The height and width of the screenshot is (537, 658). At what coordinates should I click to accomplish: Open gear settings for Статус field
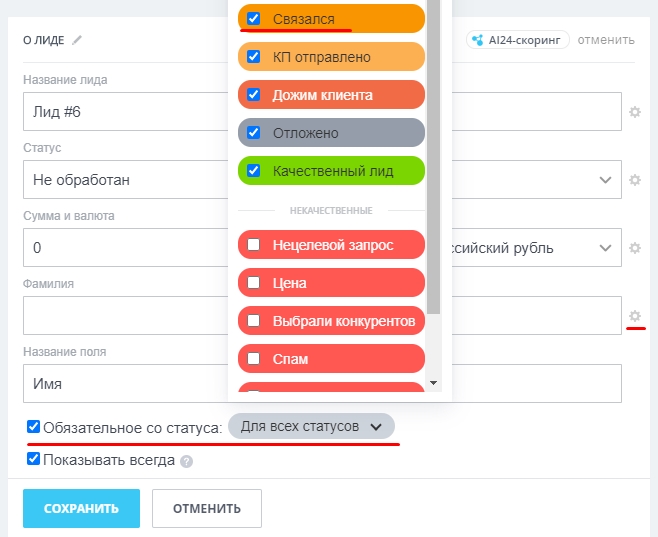[x=635, y=180]
